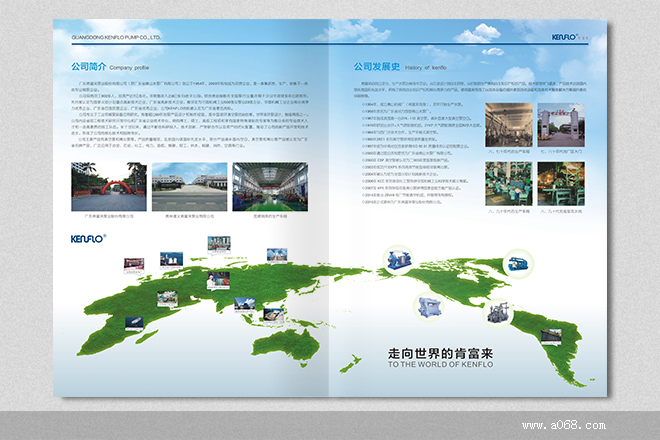Screen dimensions: 660x440
Task: Click the reddish photo at the map's far left
Action: pos(134,266)
